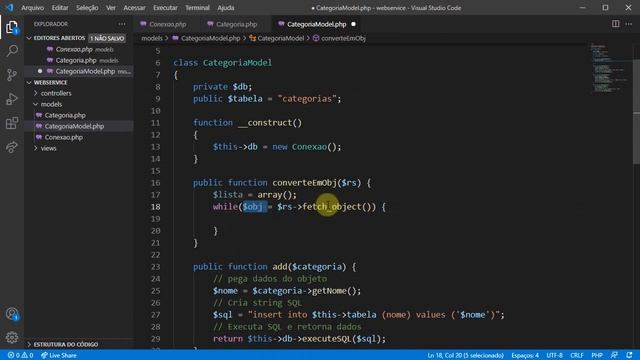Open the Explorer view in the activity bar
Screen dimensions: 640x360
pyautogui.click(x=12, y=27)
